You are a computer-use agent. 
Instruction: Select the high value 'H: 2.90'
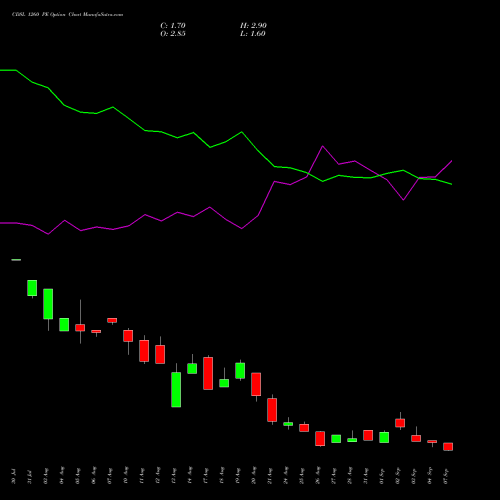tap(253, 26)
